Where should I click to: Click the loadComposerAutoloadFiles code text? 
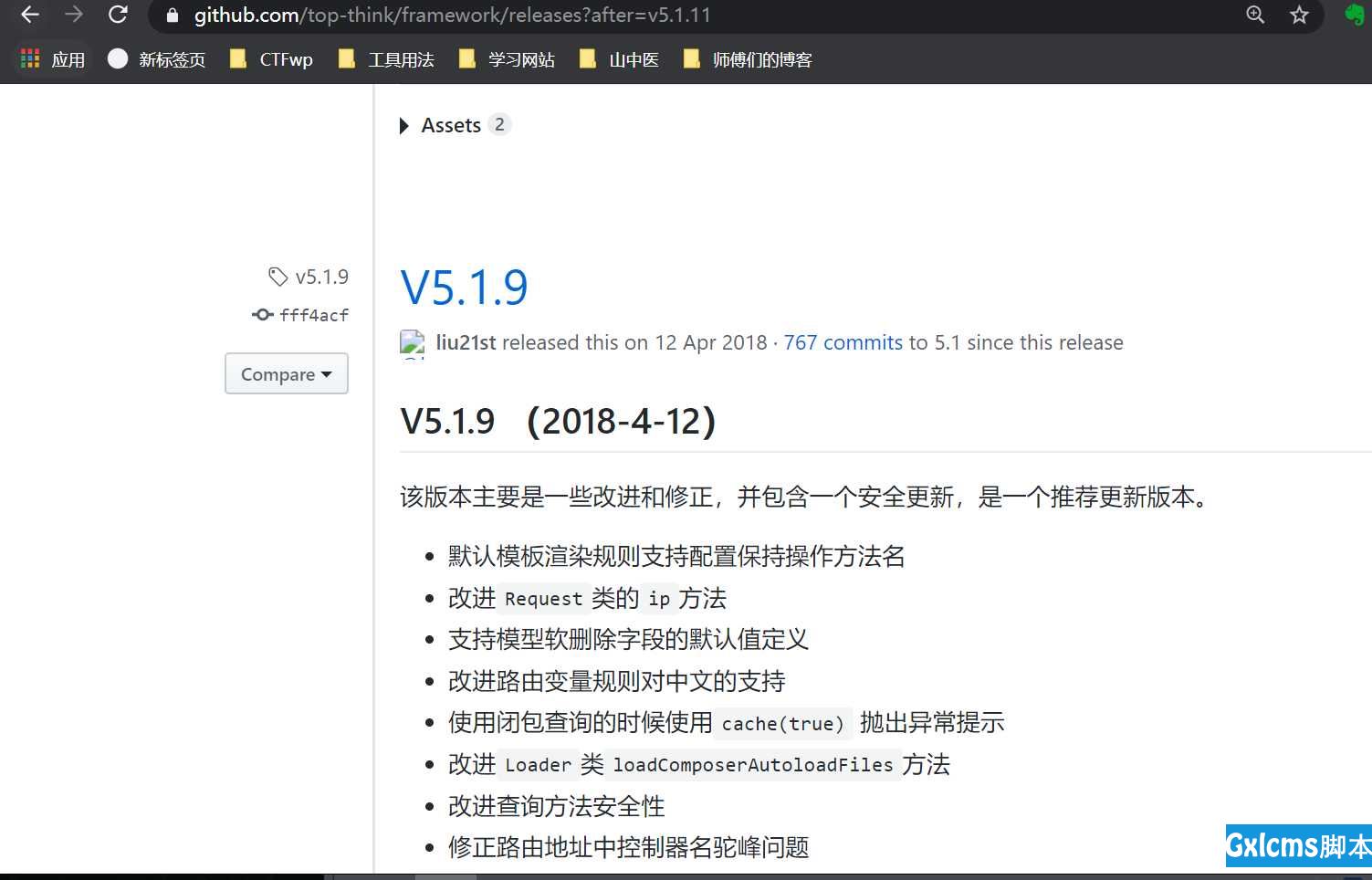point(752,765)
